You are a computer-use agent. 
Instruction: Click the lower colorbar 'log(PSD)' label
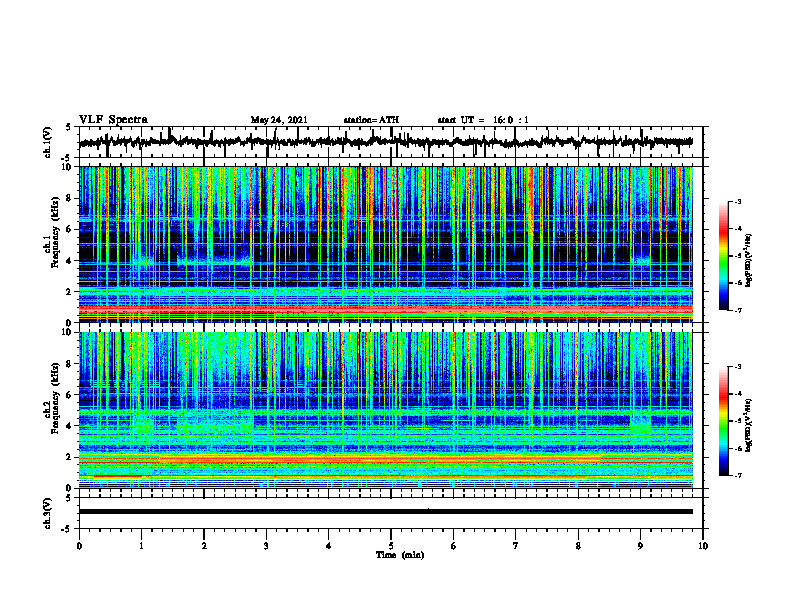pos(749,425)
